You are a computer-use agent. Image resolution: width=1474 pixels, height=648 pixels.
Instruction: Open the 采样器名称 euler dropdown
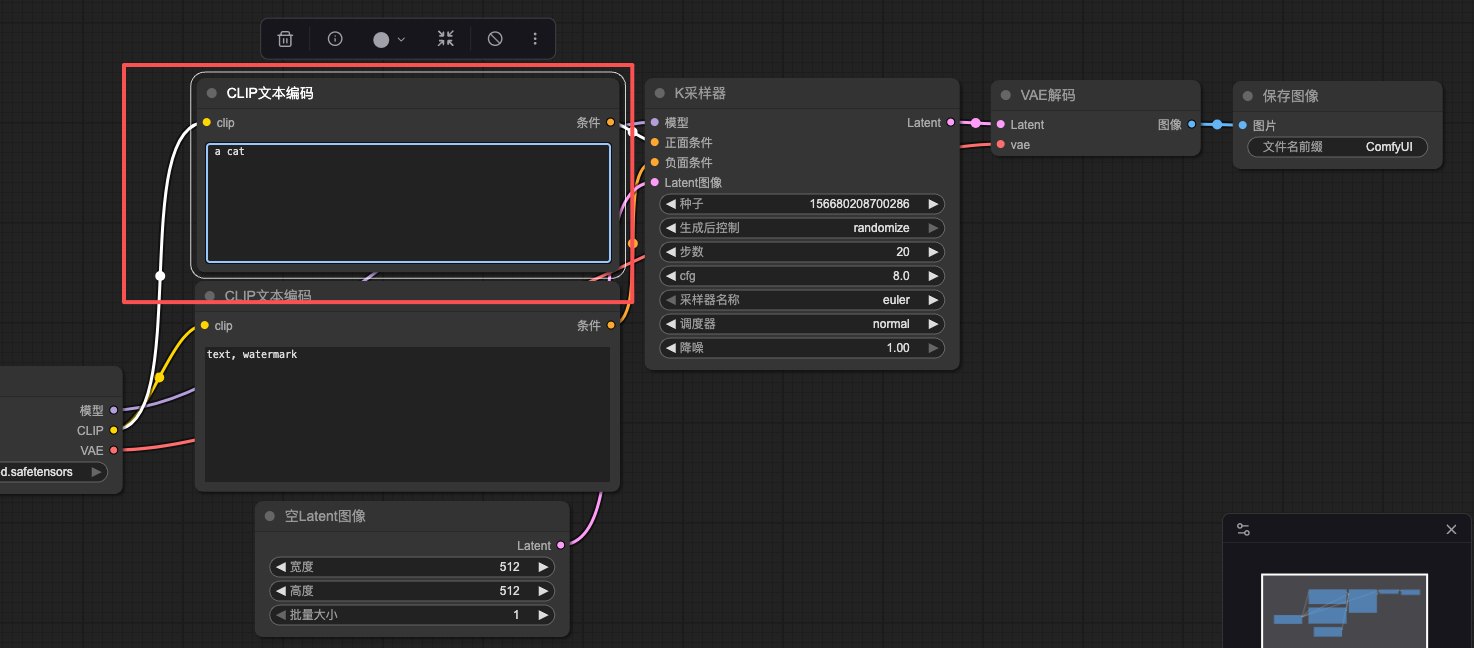[802, 300]
